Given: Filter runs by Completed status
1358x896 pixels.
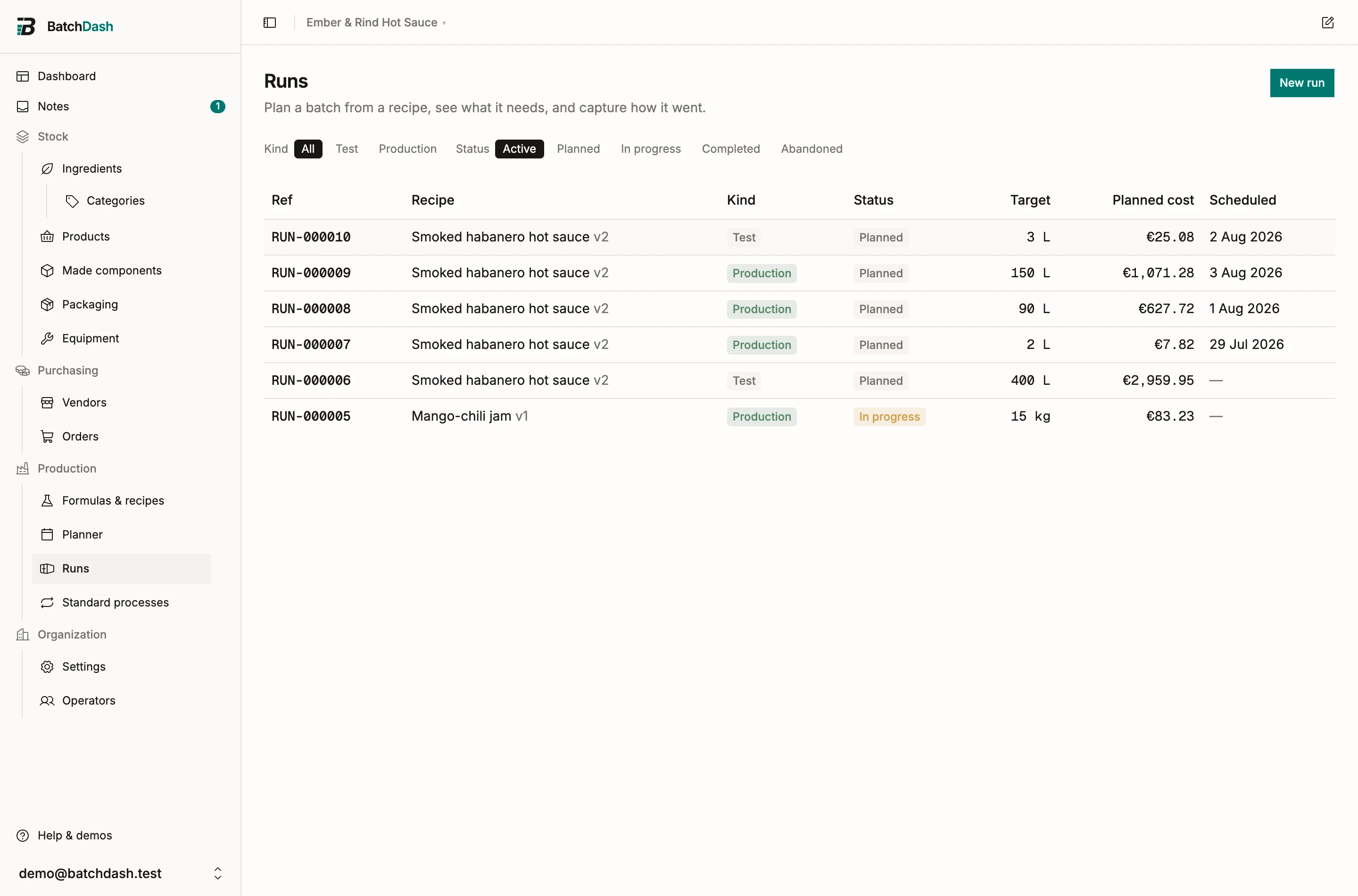Looking at the screenshot, I should click(731, 149).
